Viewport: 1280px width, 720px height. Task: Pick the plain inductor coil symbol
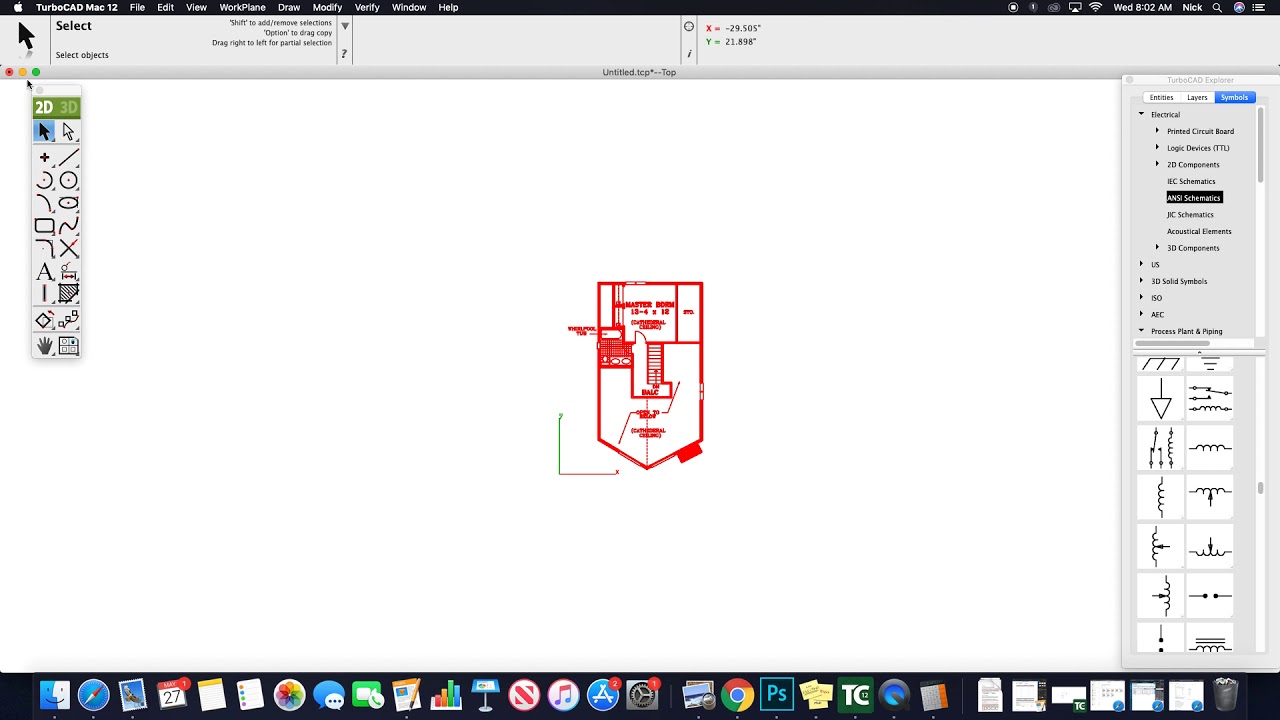pyautogui.click(x=1210, y=448)
